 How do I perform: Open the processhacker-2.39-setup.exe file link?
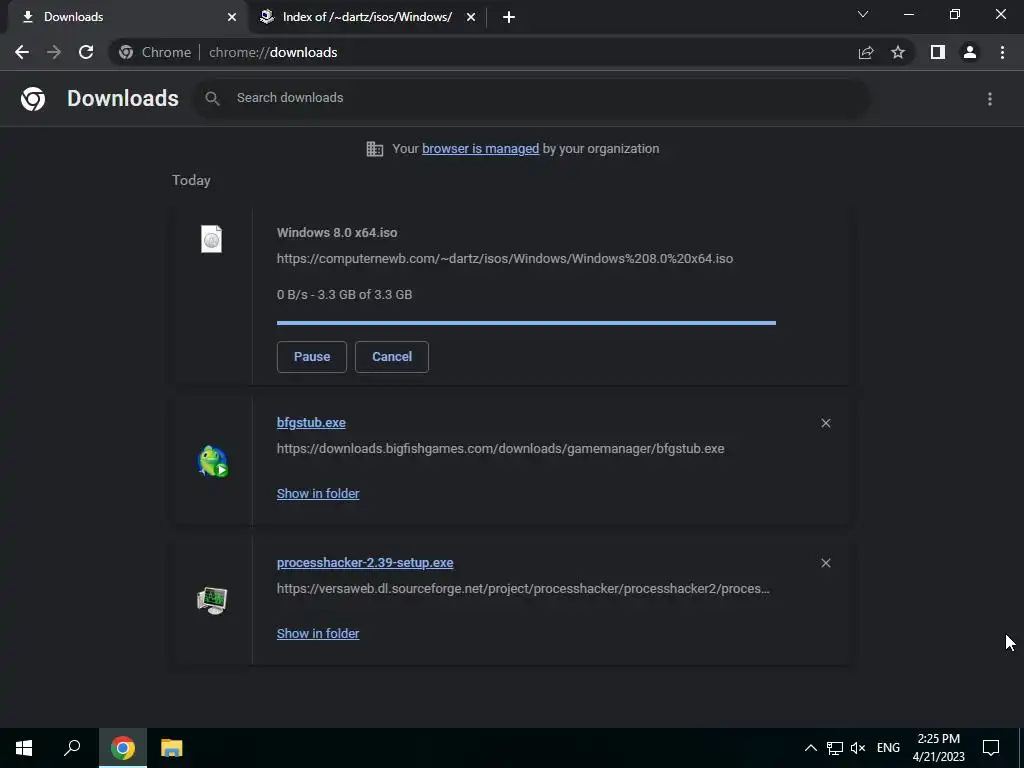click(x=365, y=562)
